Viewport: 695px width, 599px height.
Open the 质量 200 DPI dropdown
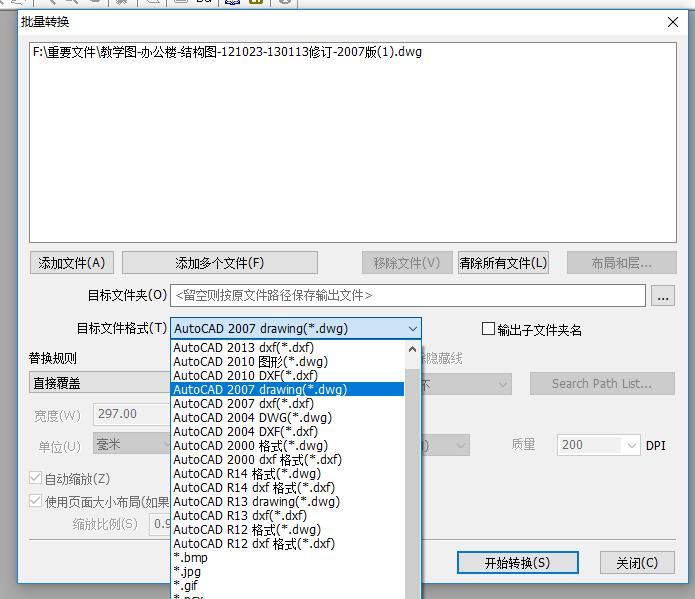tap(631, 445)
